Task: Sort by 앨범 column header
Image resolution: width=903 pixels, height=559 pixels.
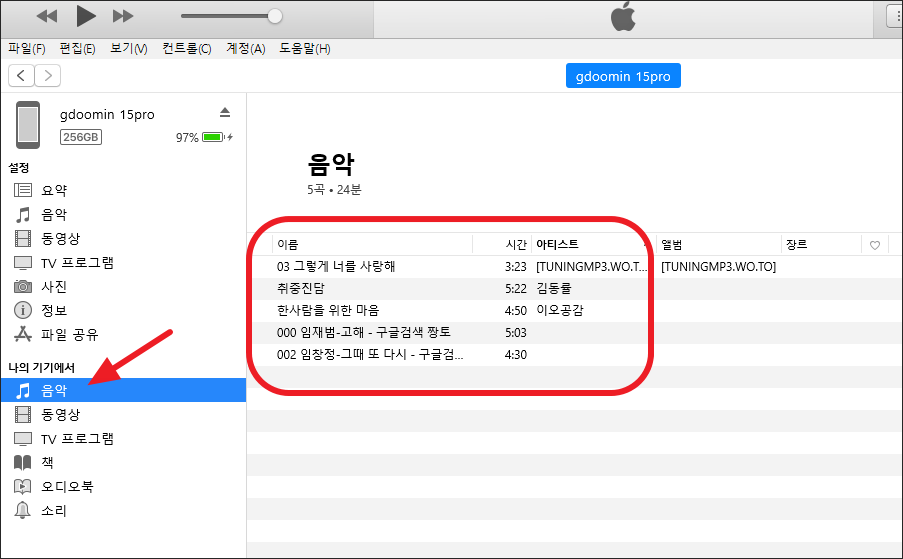Action: tap(719, 245)
